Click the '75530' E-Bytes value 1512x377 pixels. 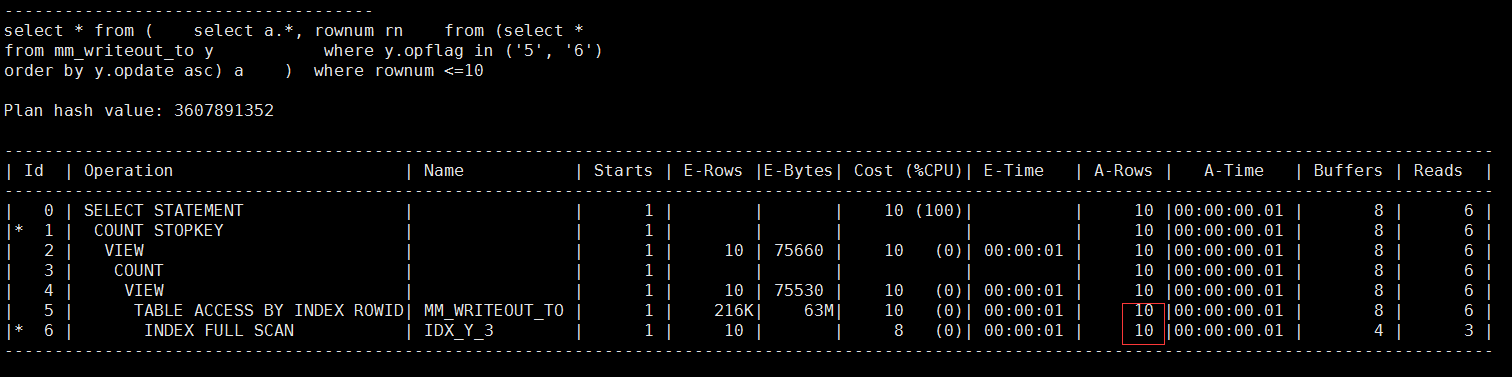[798, 291]
